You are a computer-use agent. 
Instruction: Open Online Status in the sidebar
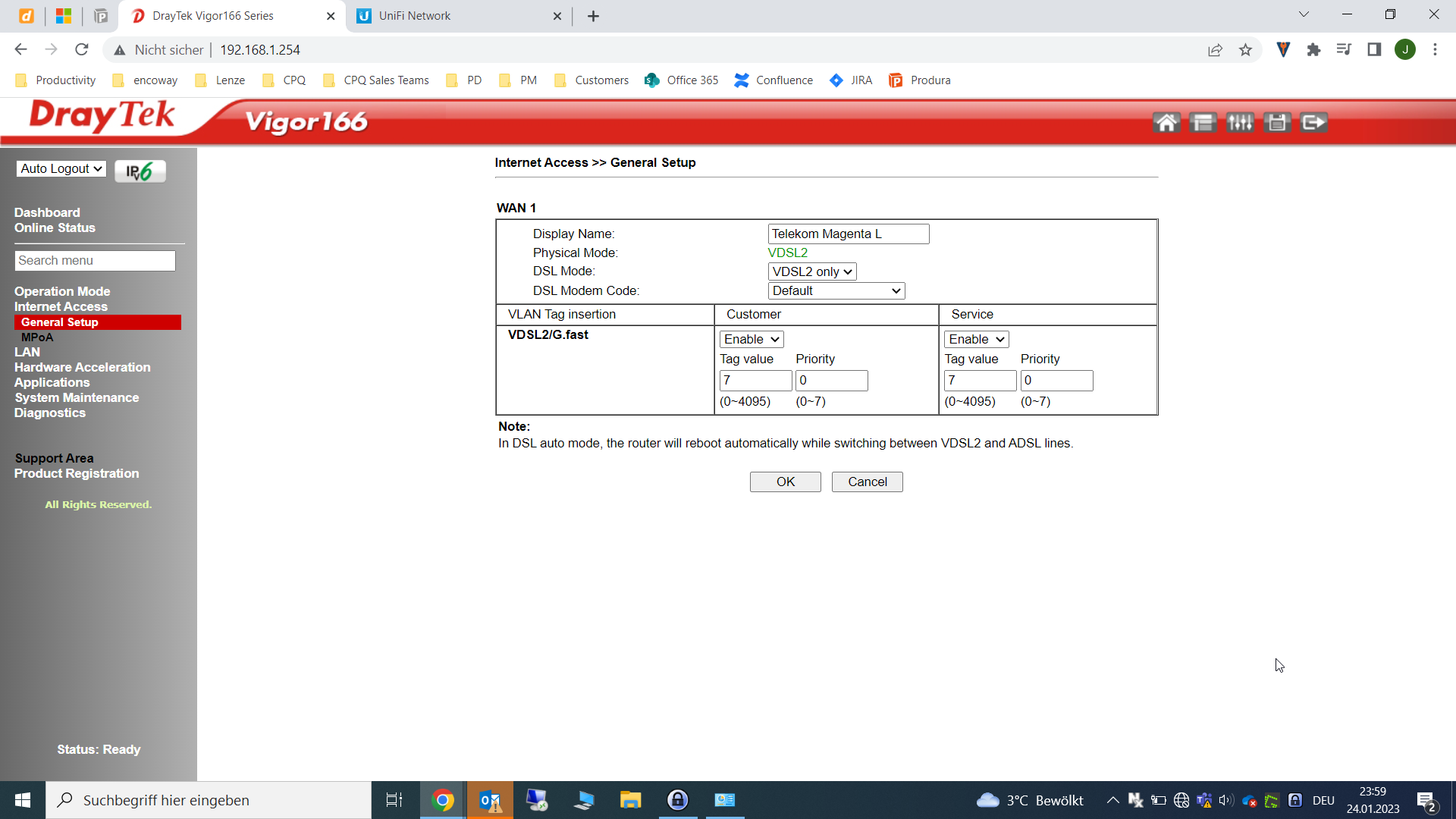[55, 227]
